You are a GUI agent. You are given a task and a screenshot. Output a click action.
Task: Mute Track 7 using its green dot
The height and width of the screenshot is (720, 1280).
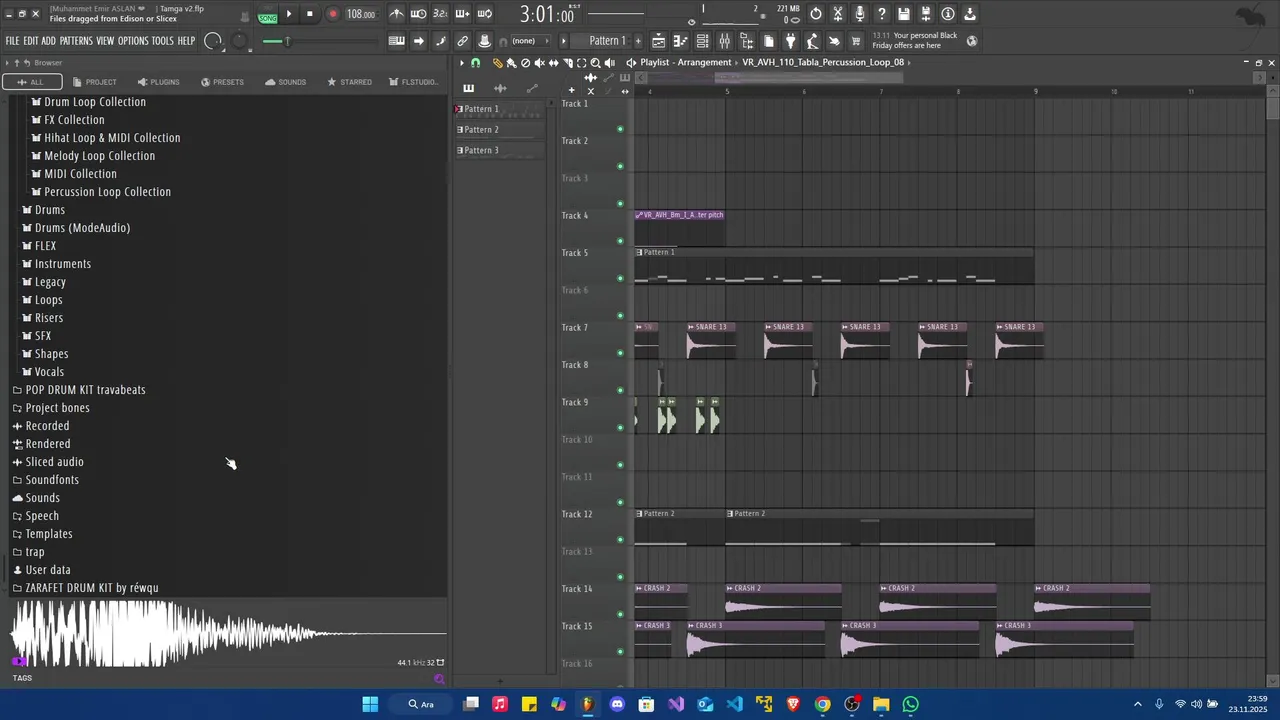pos(620,353)
